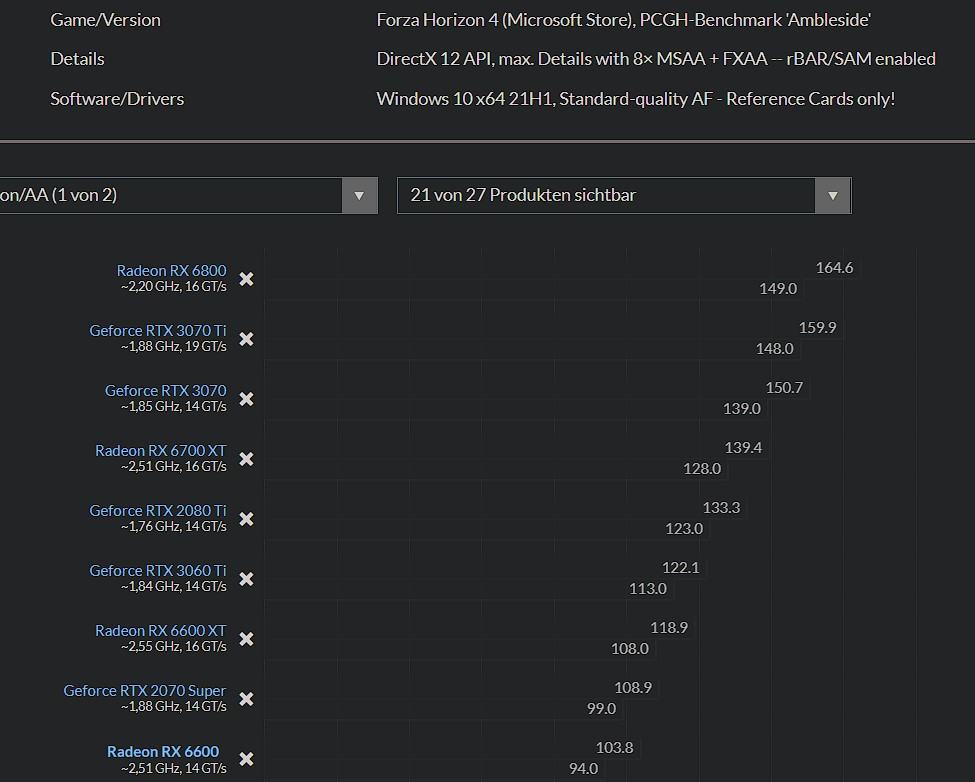Expand the '21 von 27 Produkten sichtbar' dropdown
This screenshot has width=975, height=782.
click(624, 195)
